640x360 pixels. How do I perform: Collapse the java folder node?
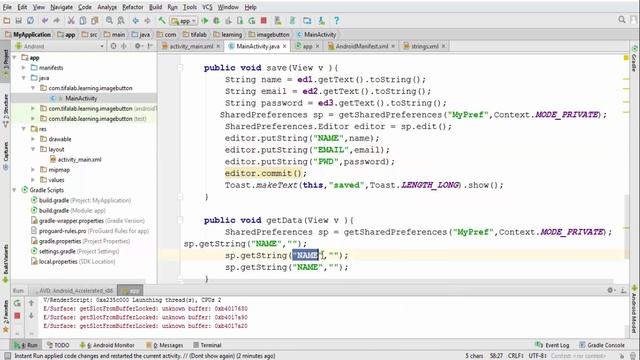(24, 78)
